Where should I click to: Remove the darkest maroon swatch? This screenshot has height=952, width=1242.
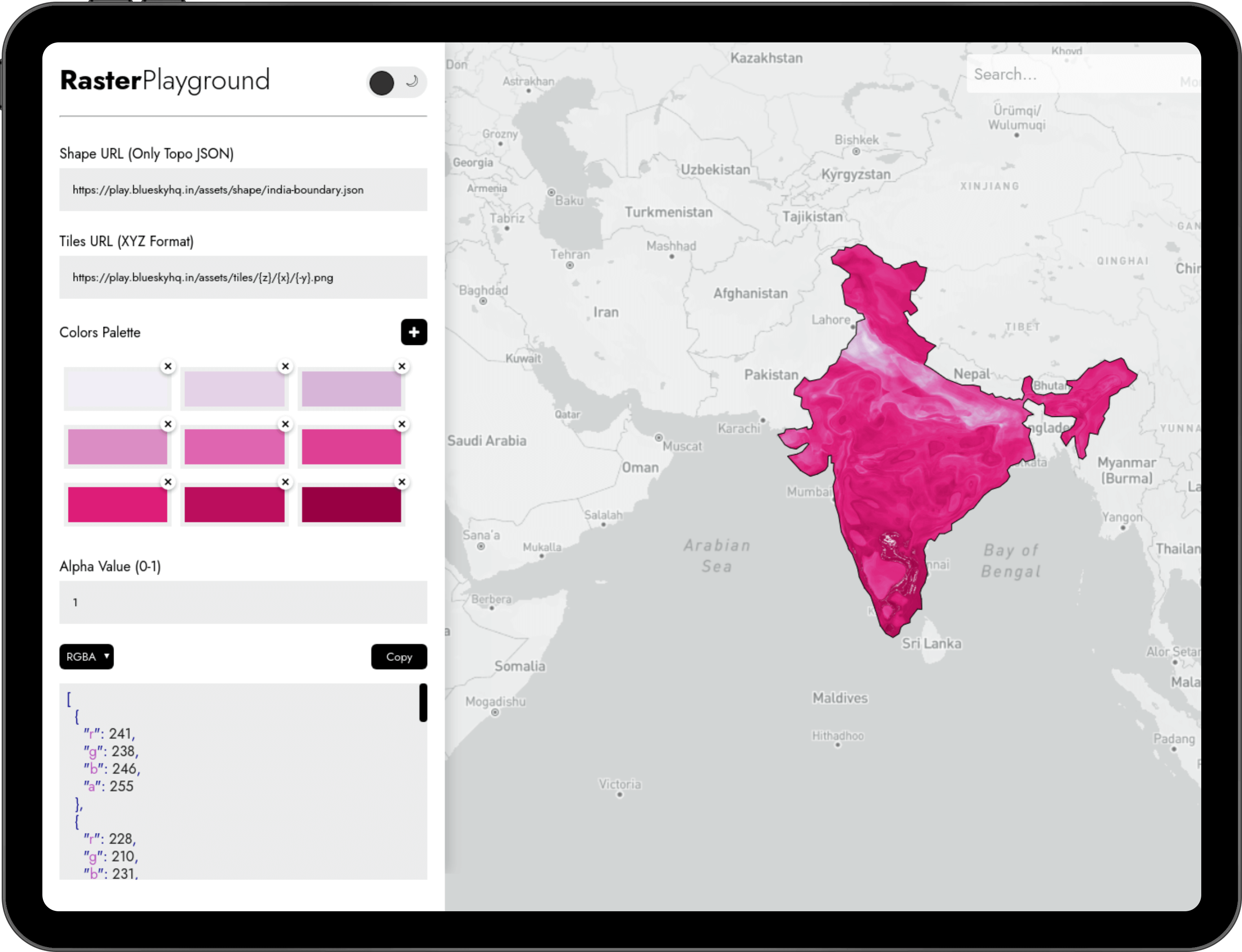[x=402, y=482]
